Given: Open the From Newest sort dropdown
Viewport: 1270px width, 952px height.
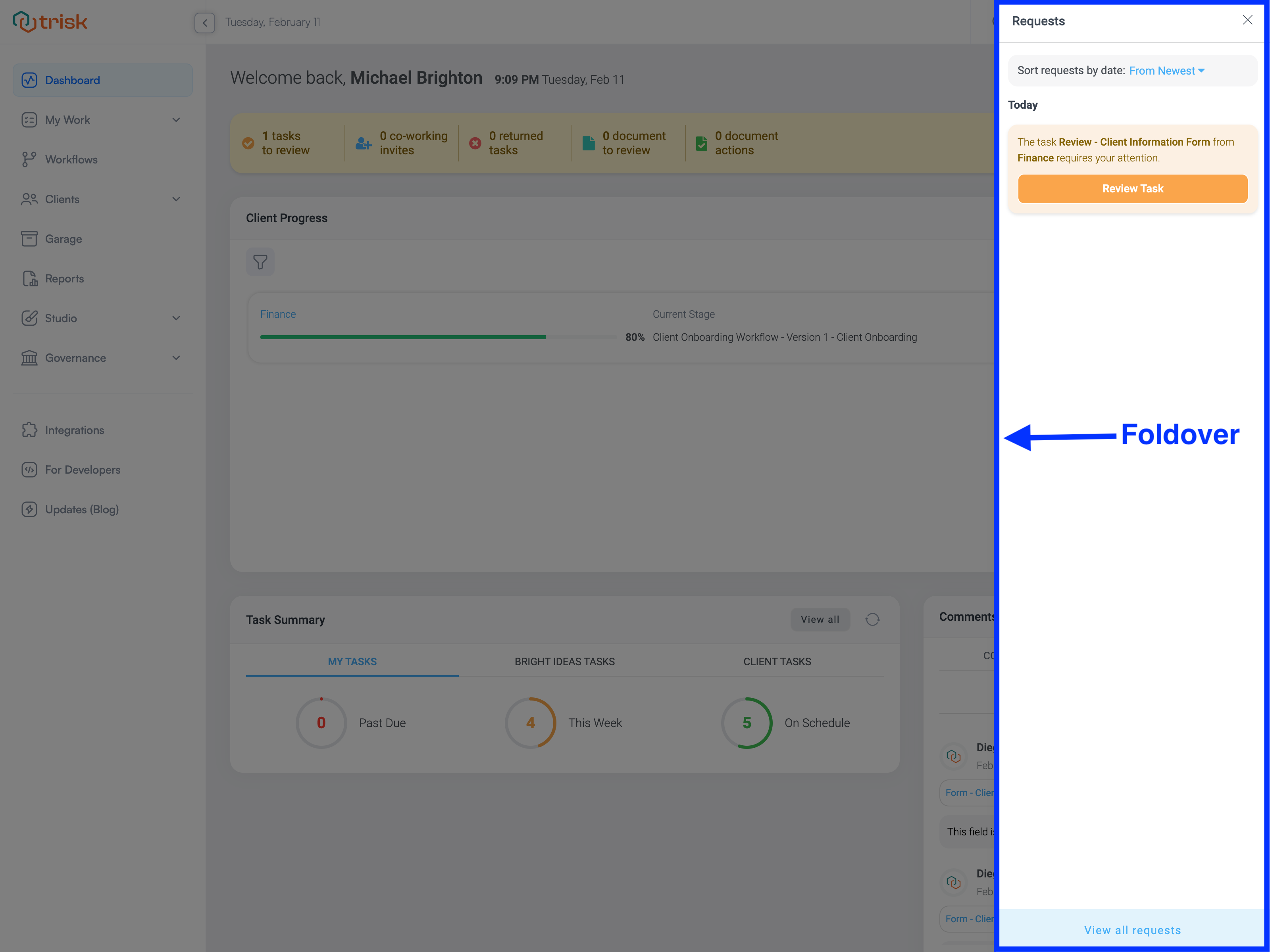Looking at the screenshot, I should pos(1166,71).
